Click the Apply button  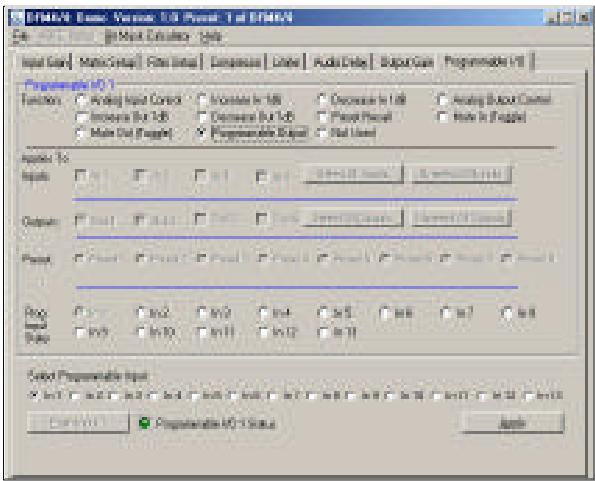pos(513,423)
